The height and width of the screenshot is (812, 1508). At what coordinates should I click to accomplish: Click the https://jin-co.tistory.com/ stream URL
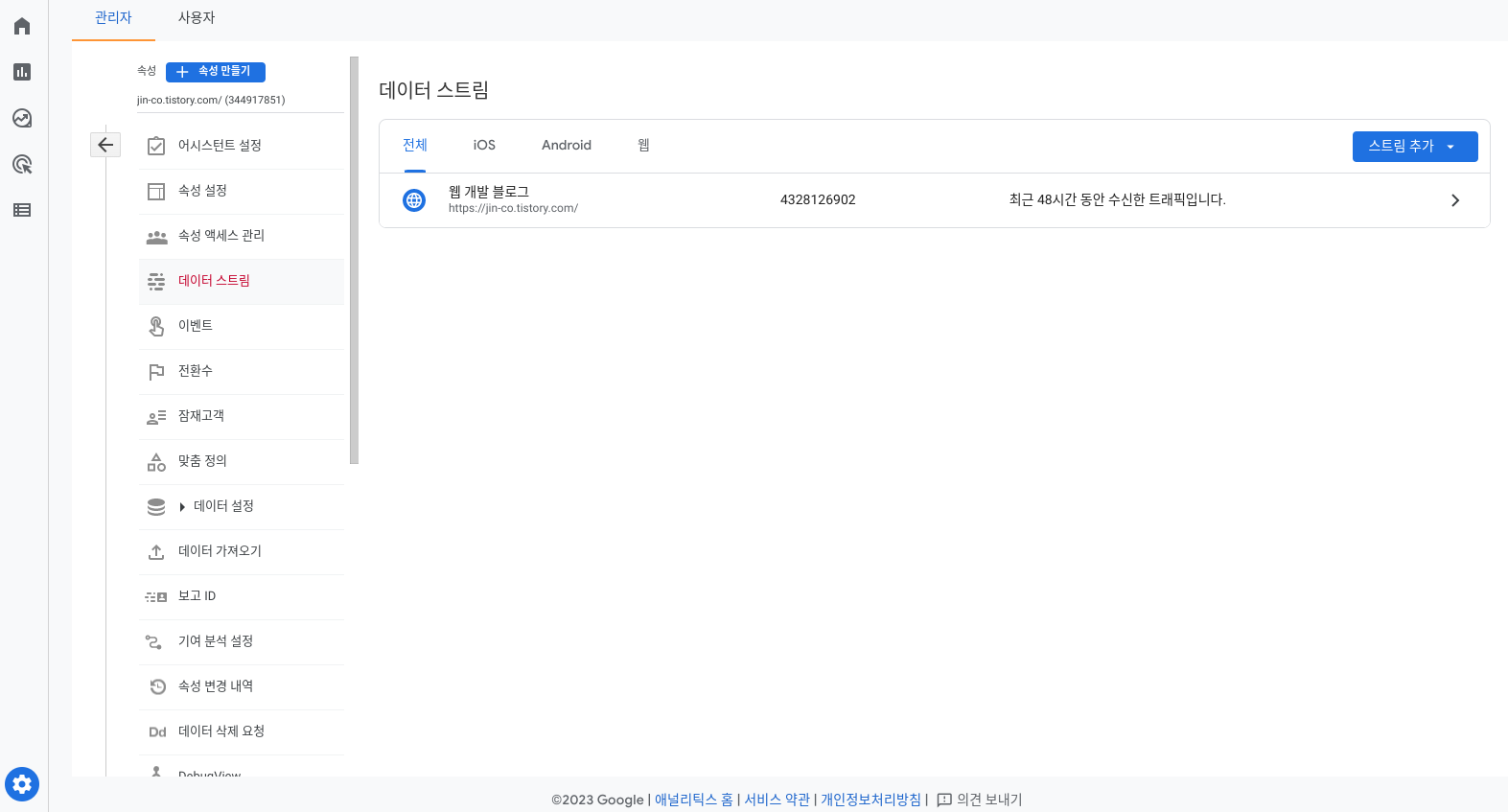513,209
